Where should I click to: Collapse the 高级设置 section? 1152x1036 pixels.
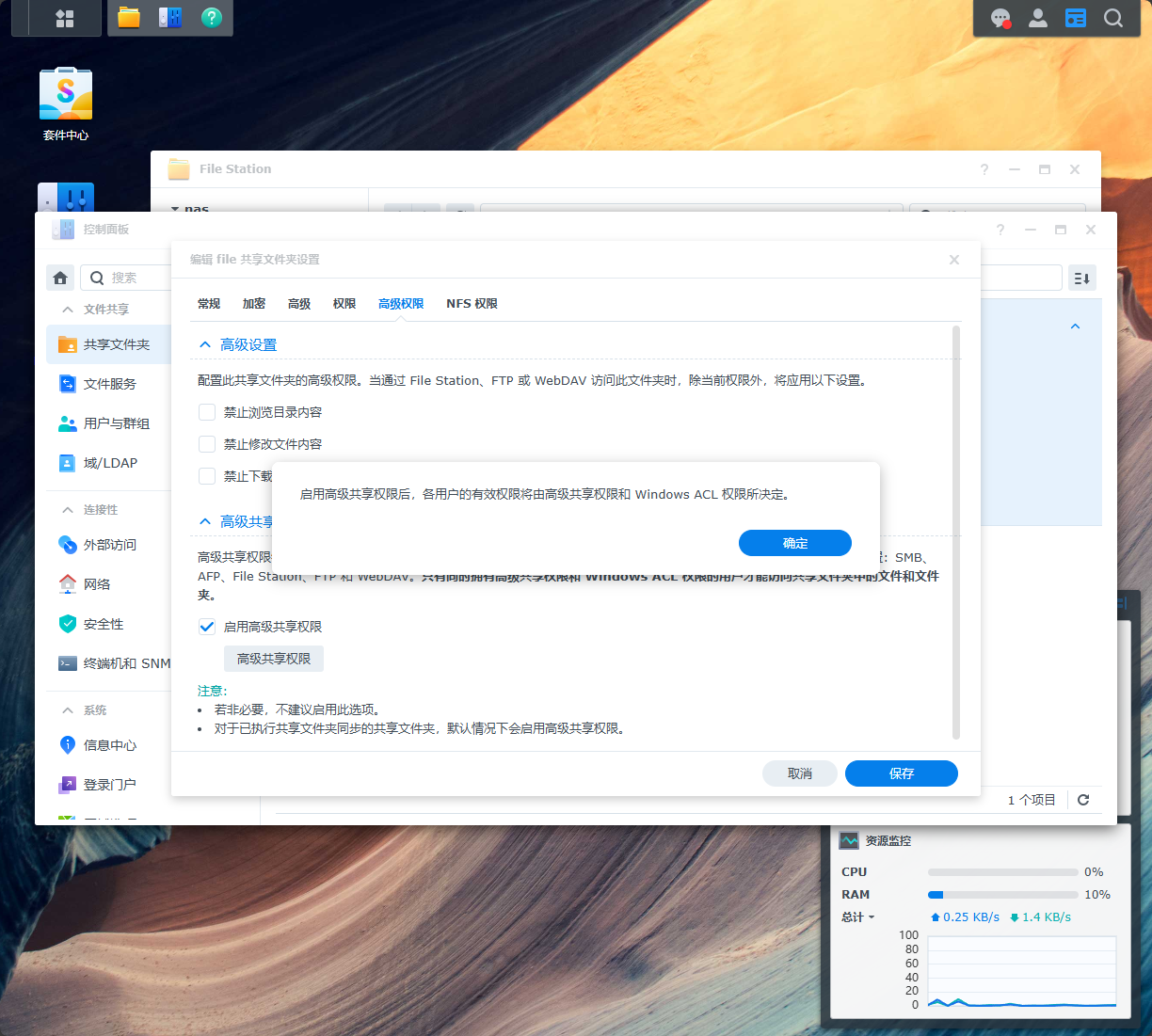pyautogui.click(x=205, y=345)
